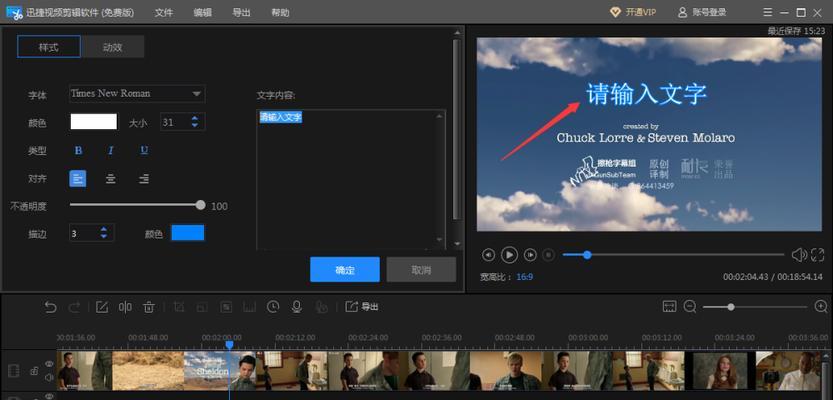Open the white text color swatch
This screenshot has width=833, height=400.
[94, 122]
